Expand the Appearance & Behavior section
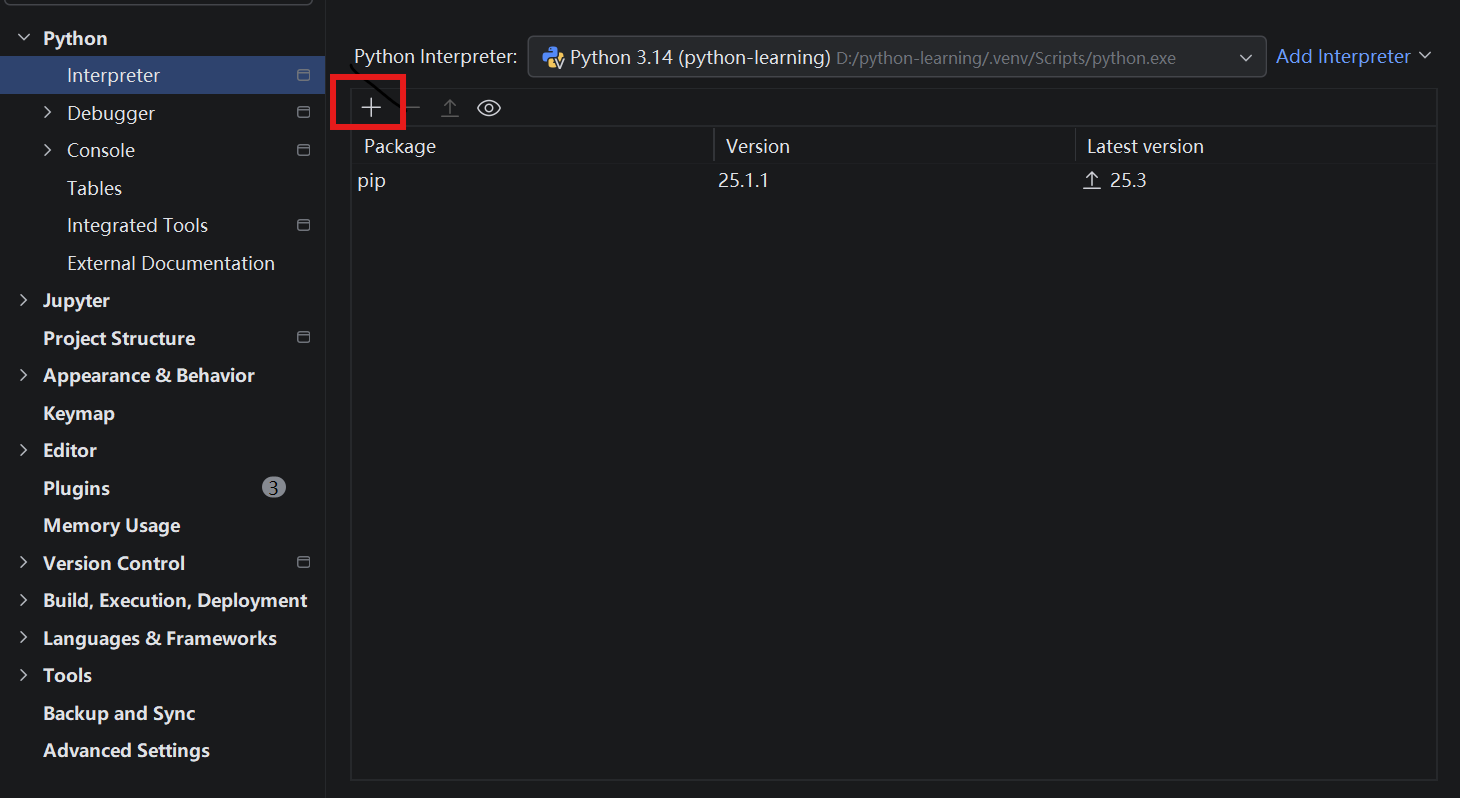Screen dimensions: 1460x798 [x=24, y=375]
